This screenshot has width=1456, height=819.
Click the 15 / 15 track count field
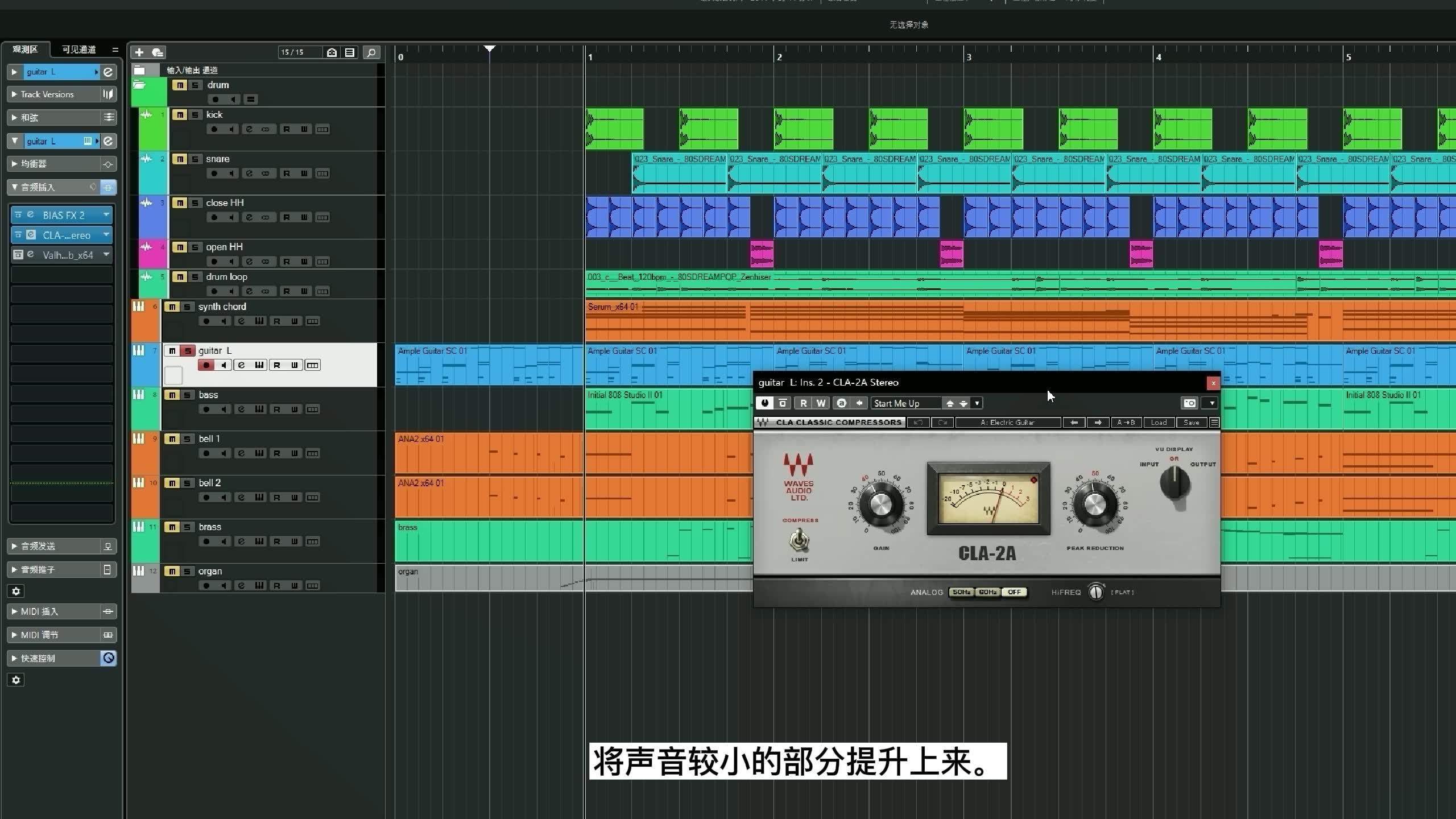click(300, 52)
